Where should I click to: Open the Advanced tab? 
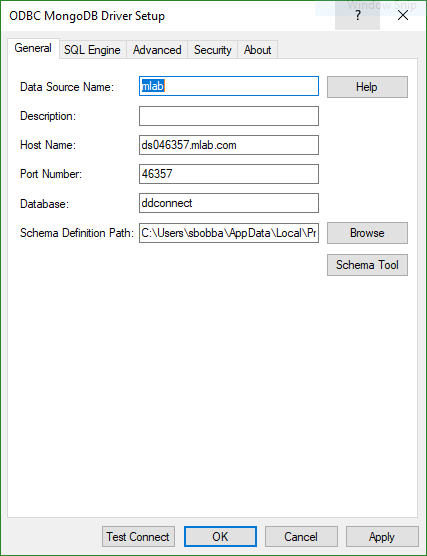(157, 50)
